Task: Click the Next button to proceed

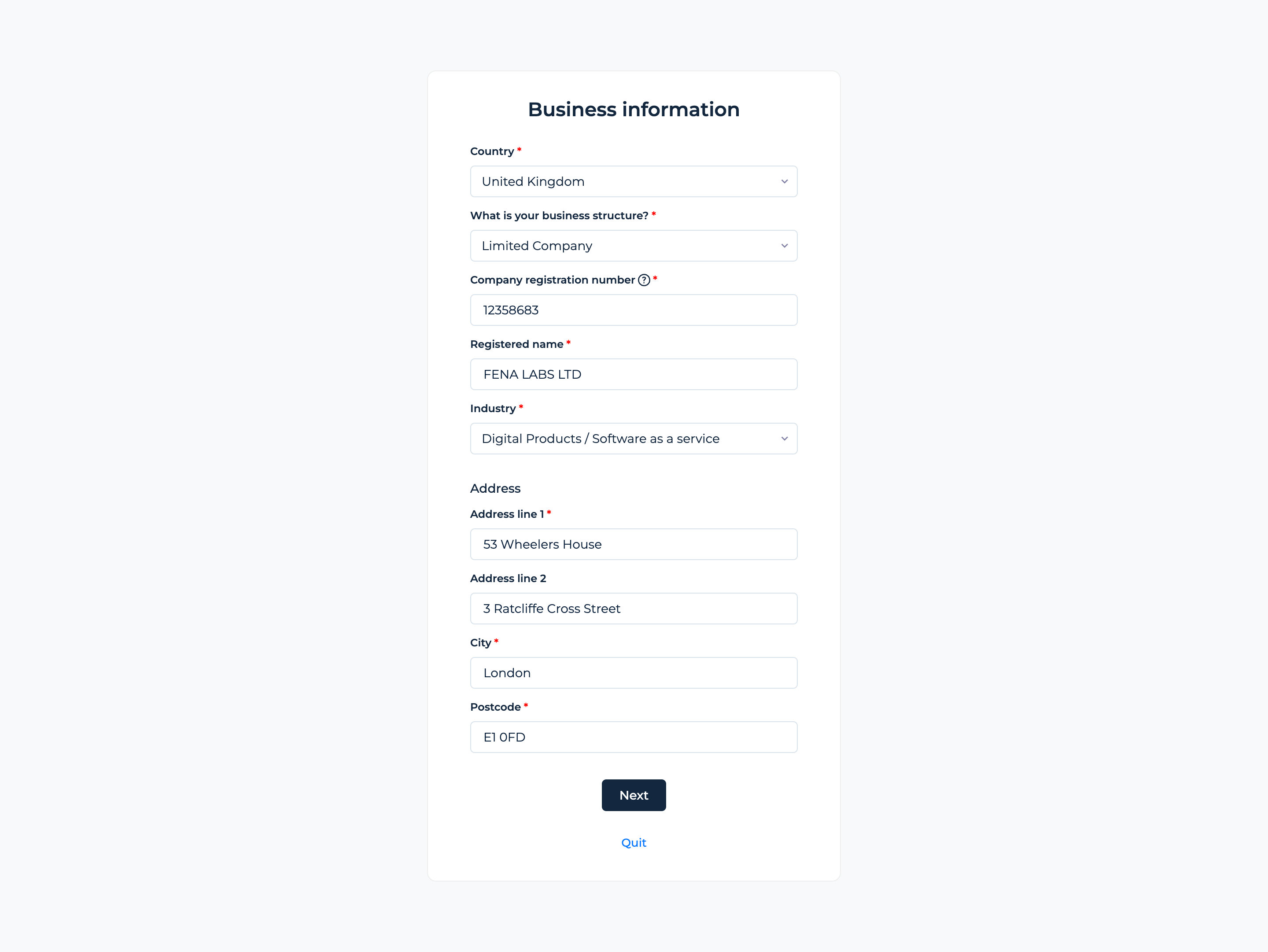Action: (x=634, y=795)
